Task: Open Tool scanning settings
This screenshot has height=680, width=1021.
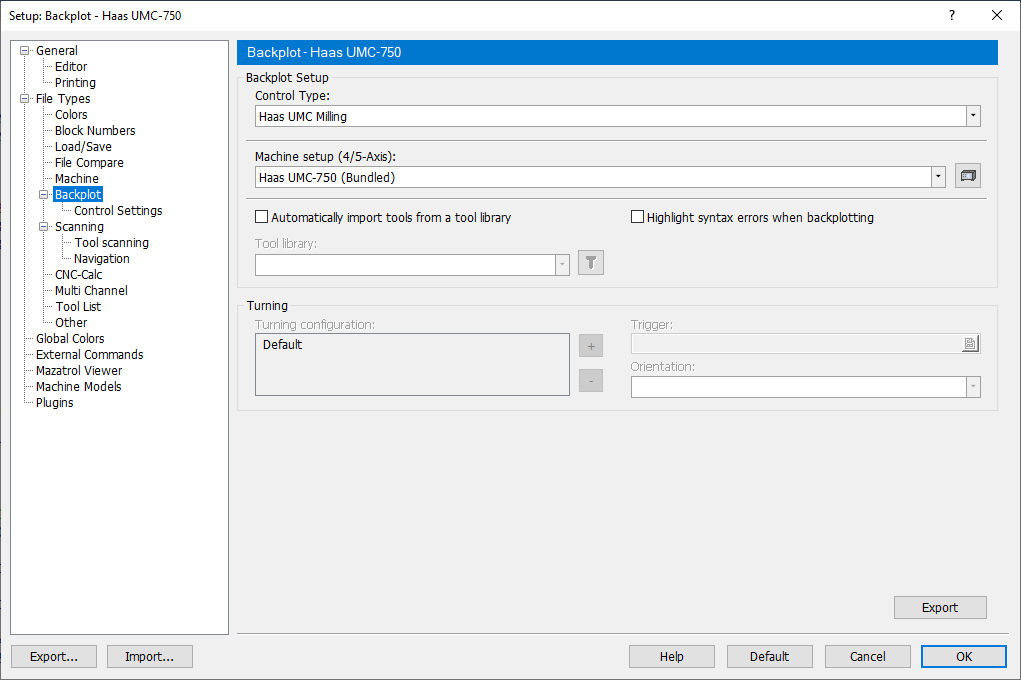Action: coord(111,242)
